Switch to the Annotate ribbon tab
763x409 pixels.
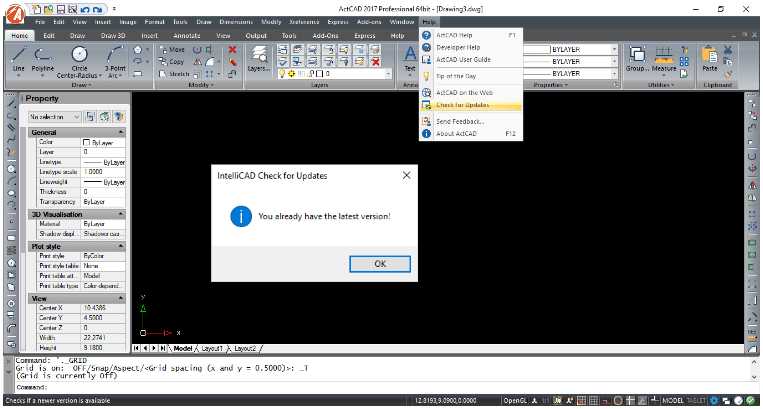pos(186,35)
